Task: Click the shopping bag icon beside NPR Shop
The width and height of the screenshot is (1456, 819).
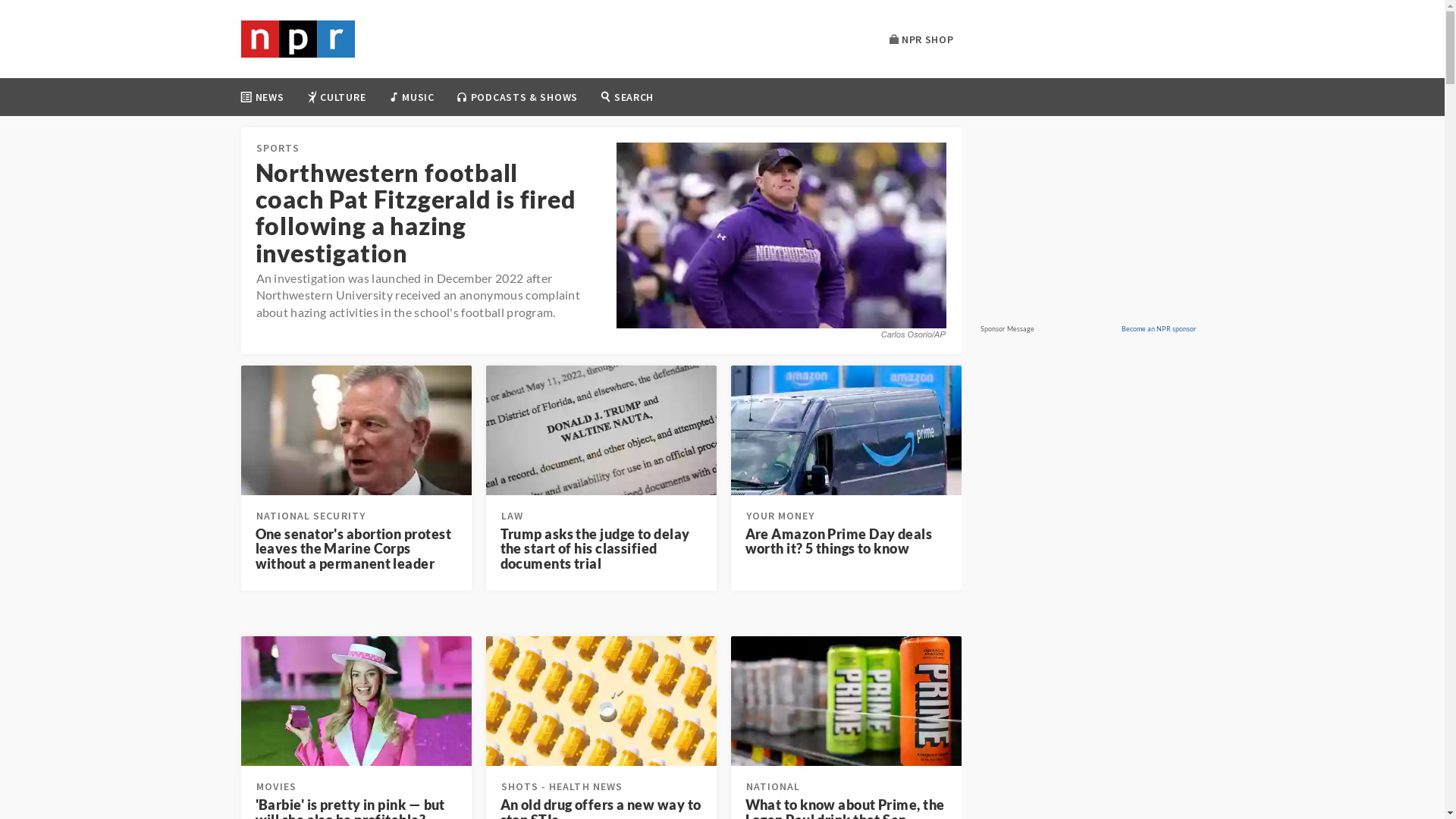Action: pos(894,39)
